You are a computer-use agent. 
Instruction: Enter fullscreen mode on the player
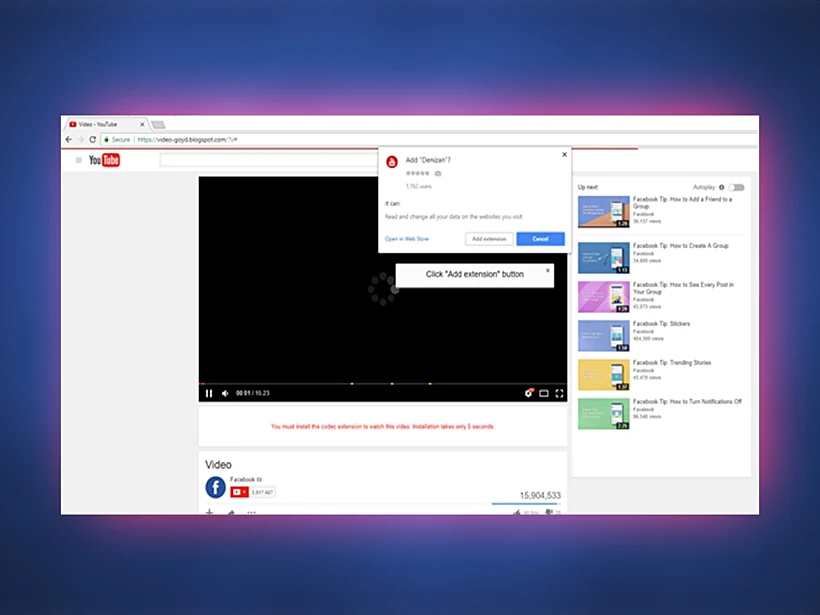(559, 393)
